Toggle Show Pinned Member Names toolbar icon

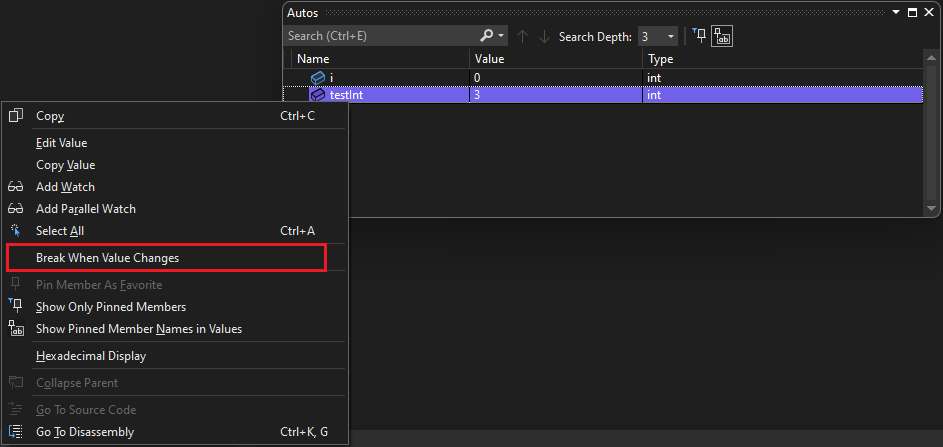coord(722,36)
